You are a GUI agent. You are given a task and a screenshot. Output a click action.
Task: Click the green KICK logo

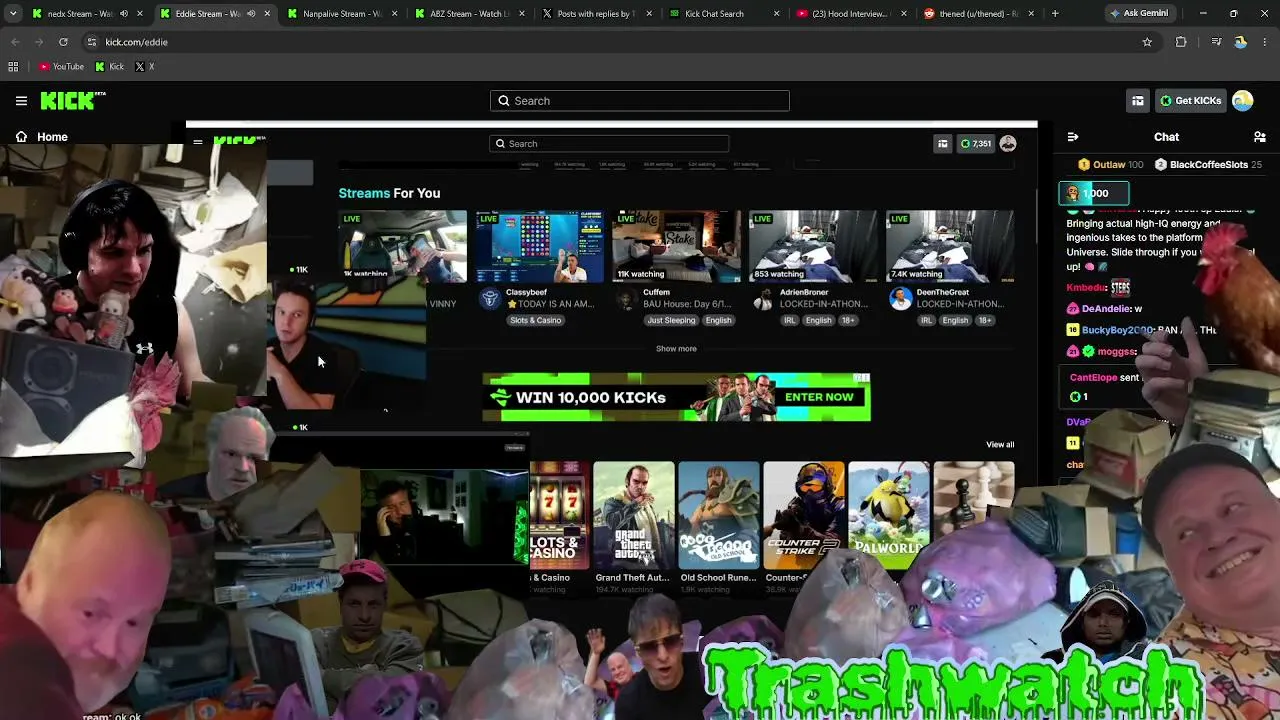coord(72,100)
